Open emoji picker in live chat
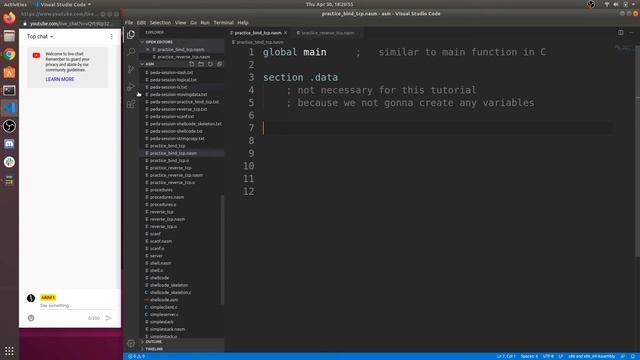The width and height of the screenshot is (640, 360). tap(31, 318)
